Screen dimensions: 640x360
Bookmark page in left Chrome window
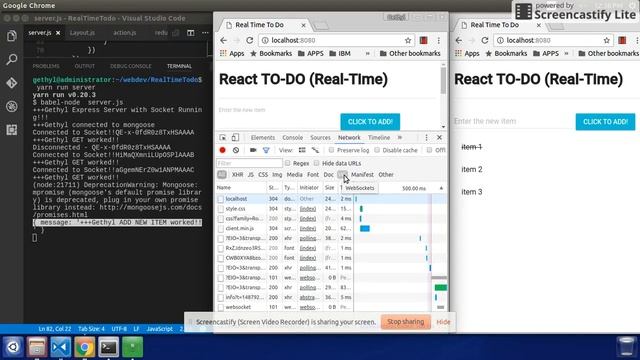click(408, 40)
